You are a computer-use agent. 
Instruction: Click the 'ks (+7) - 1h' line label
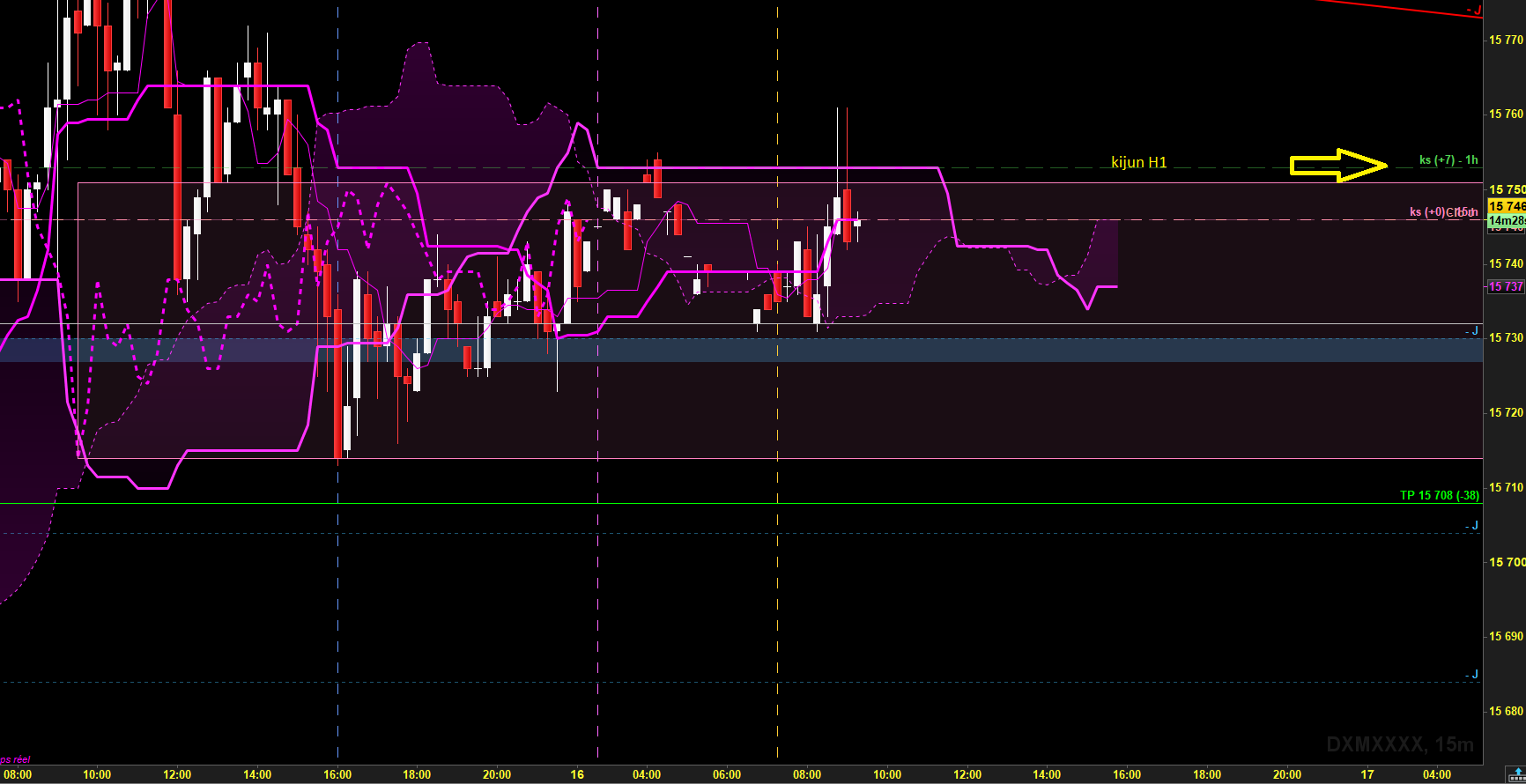[x=1448, y=160]
